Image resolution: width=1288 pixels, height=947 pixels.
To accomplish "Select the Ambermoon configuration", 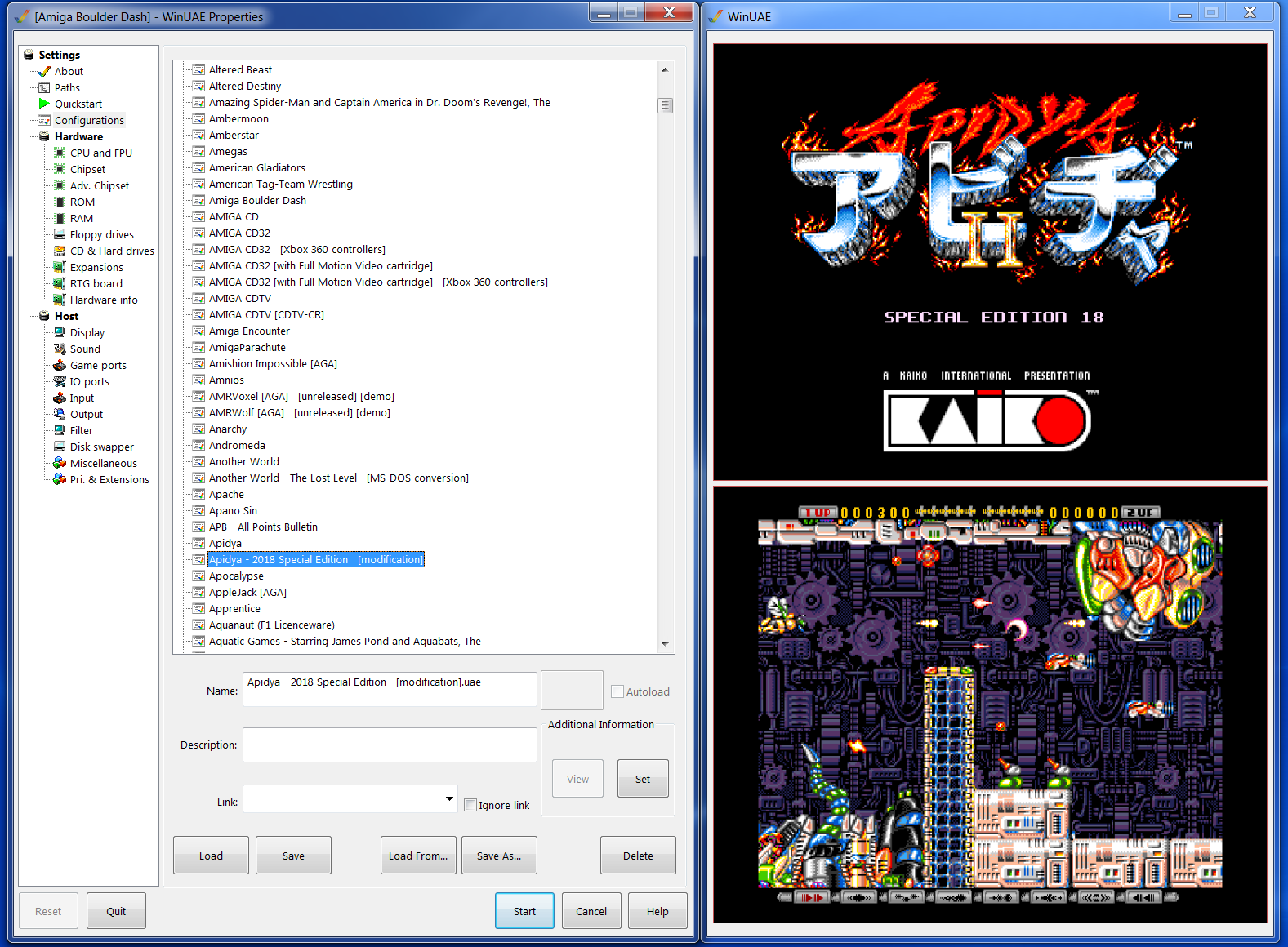I will tap(238, 118).
